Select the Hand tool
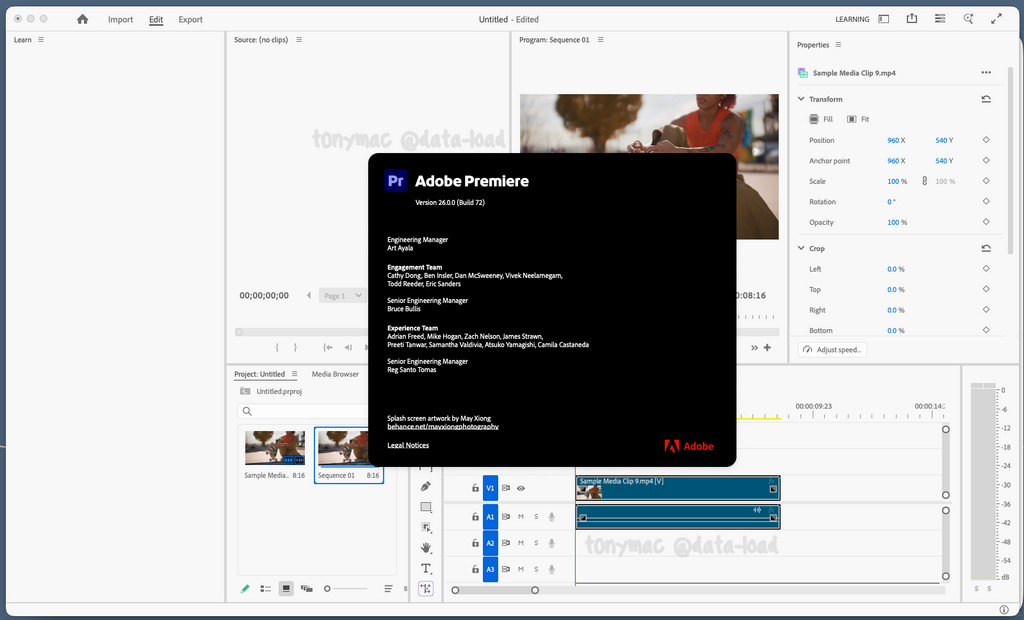This screenshot has width=1024, height=620. [x=426, y=547]
